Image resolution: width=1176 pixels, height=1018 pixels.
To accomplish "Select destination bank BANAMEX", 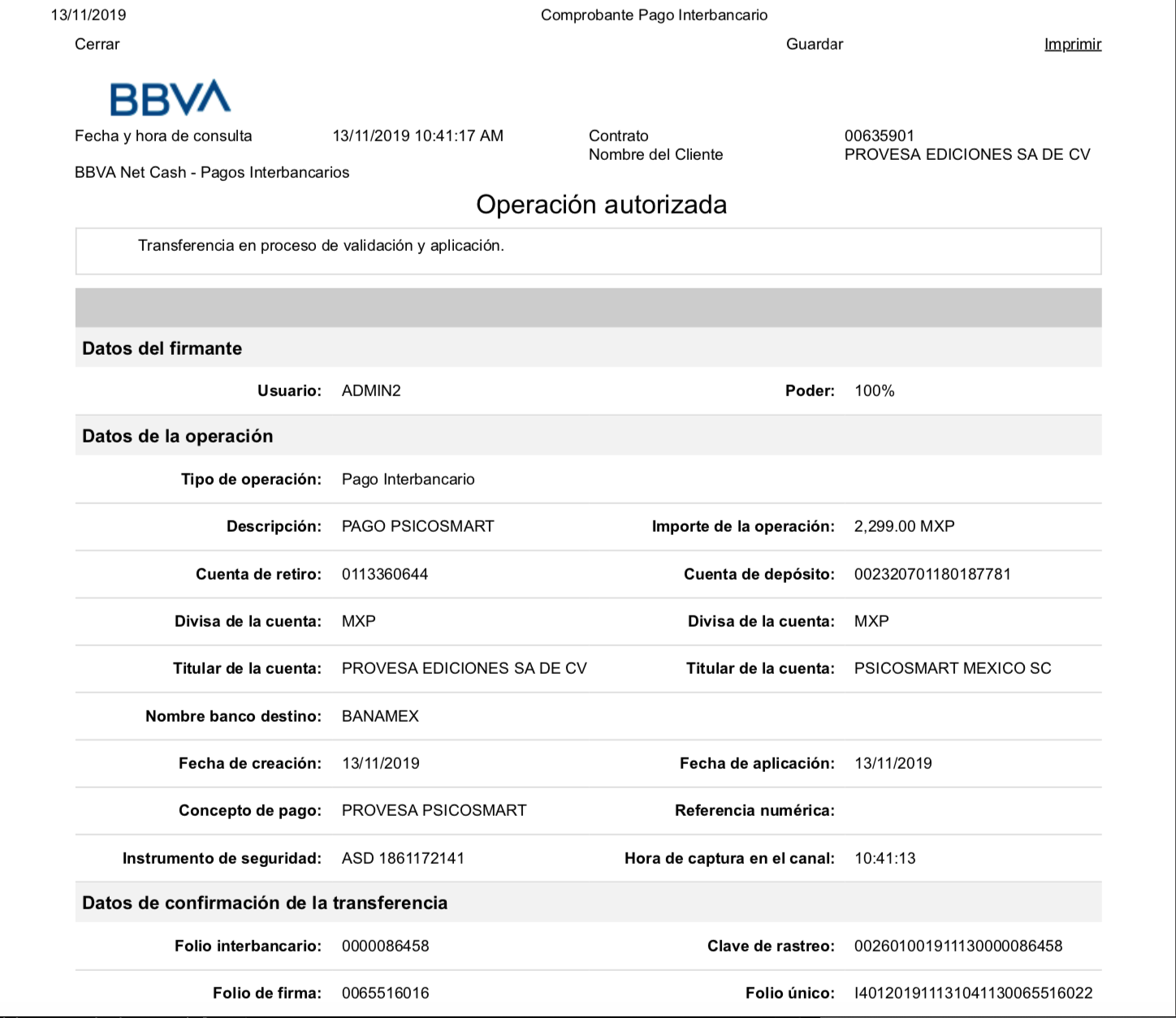I will coord(380,716).
